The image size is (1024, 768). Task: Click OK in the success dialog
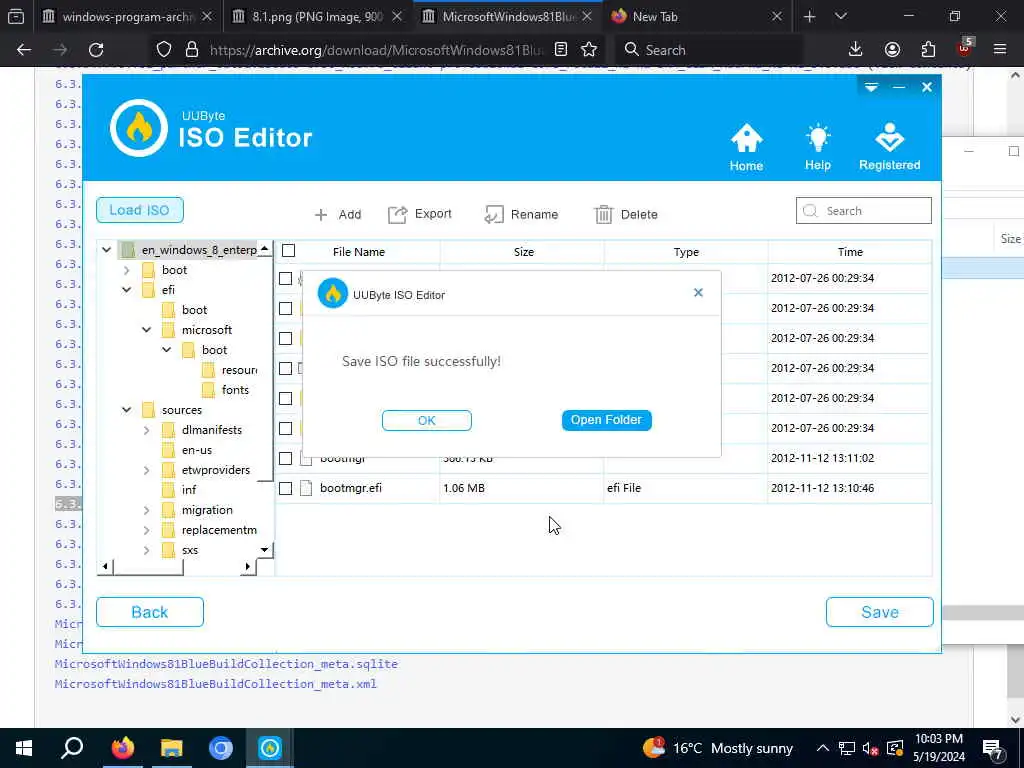426,421
